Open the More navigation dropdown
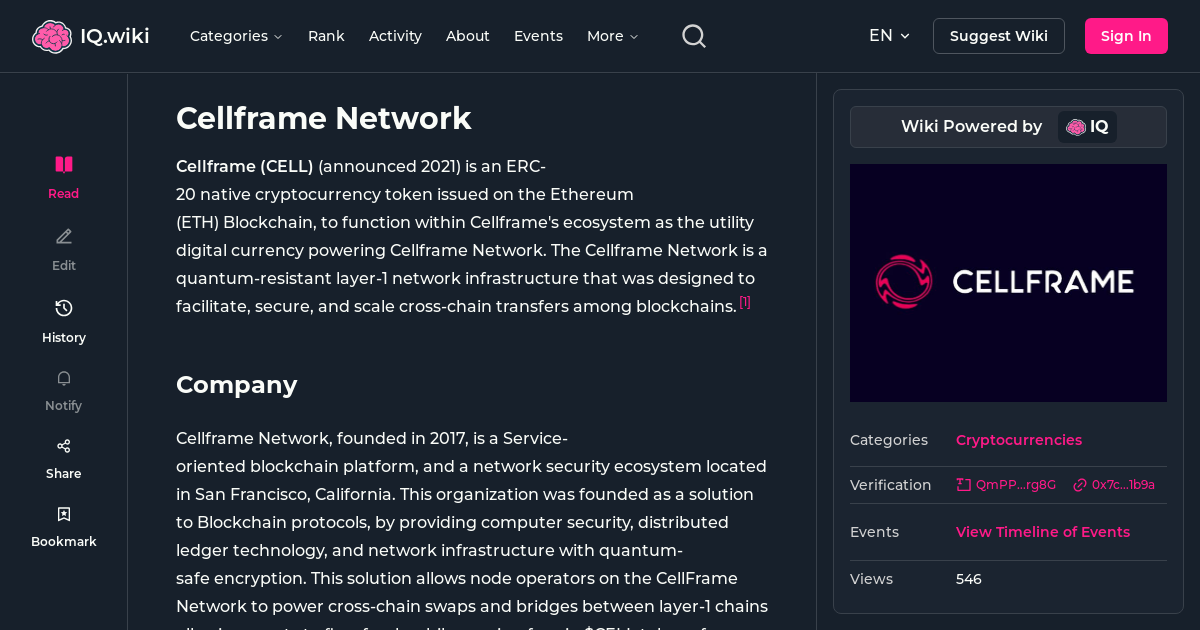 [611, 35]
